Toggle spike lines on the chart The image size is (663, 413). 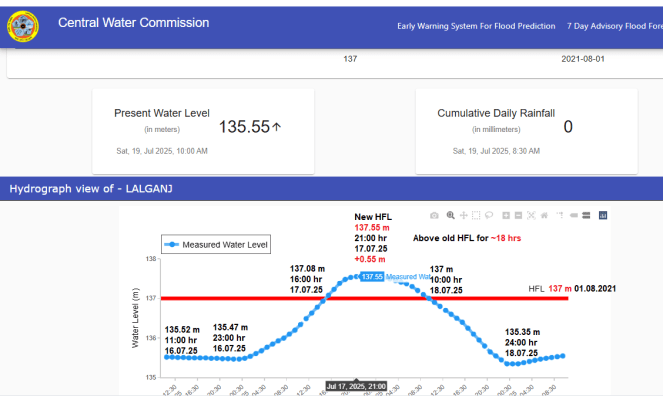(x=561, y=215)
